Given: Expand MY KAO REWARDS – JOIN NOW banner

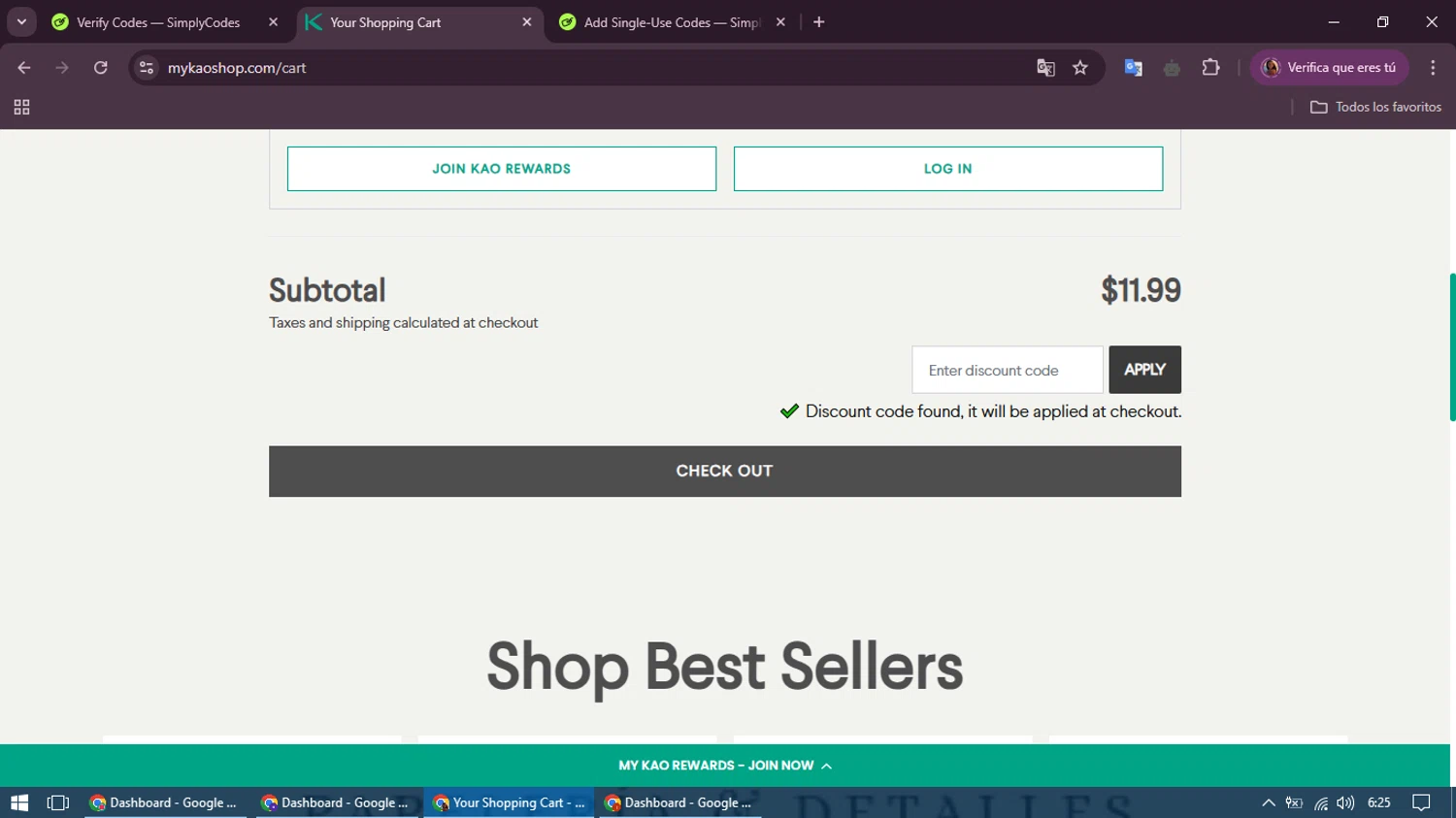Looking at the screenshot, I should [x=725, y=766].
